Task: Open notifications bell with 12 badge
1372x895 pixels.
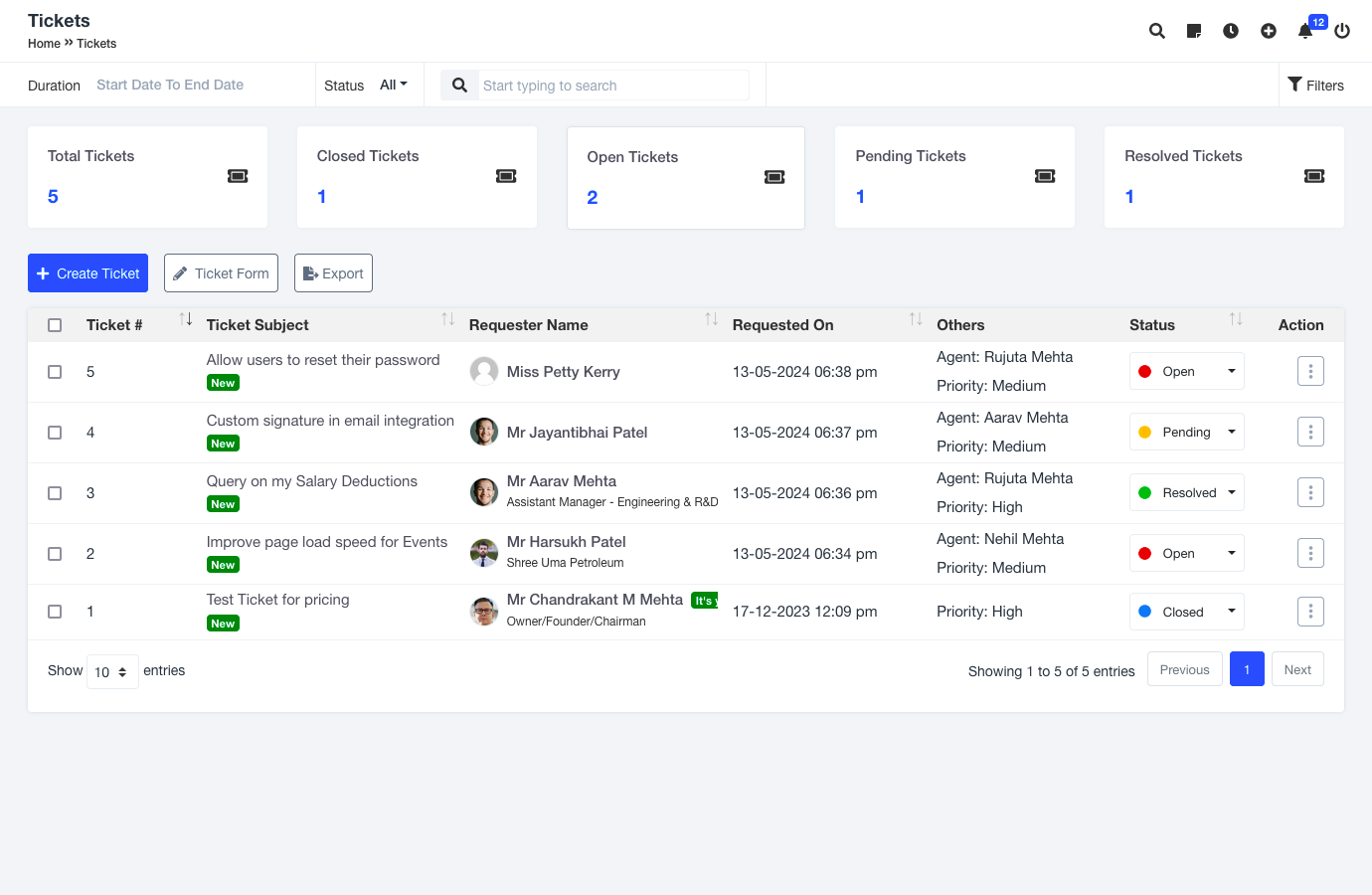Action: (x=1305, y=31)
